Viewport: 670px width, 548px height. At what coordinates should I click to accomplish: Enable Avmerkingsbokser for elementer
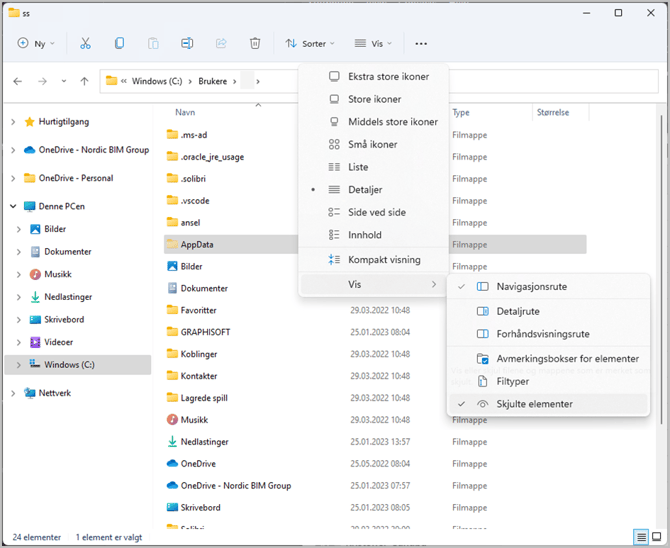coord(567,358)
